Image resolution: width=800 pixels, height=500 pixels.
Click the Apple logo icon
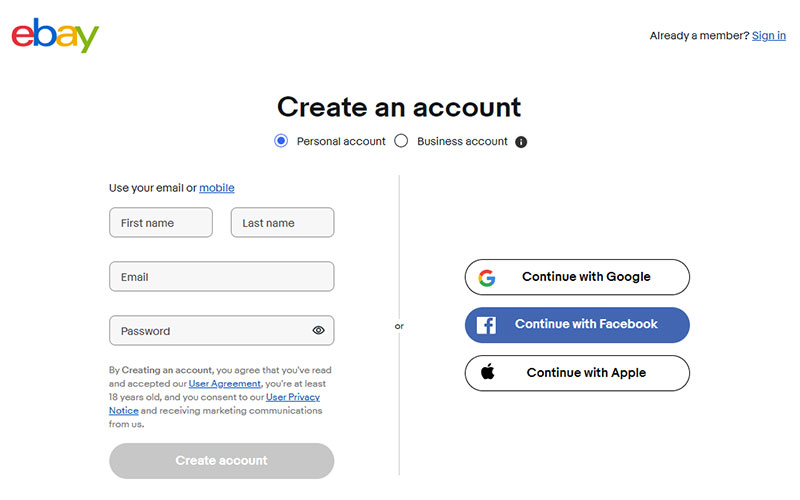coord(488,372)
